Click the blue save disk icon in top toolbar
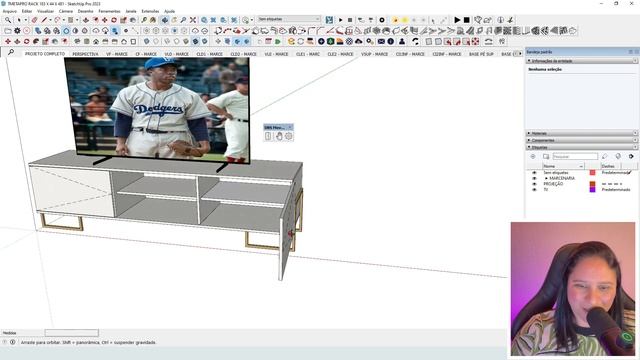The width and height of the screenshot is (640, 360). [x=329, y=20]
